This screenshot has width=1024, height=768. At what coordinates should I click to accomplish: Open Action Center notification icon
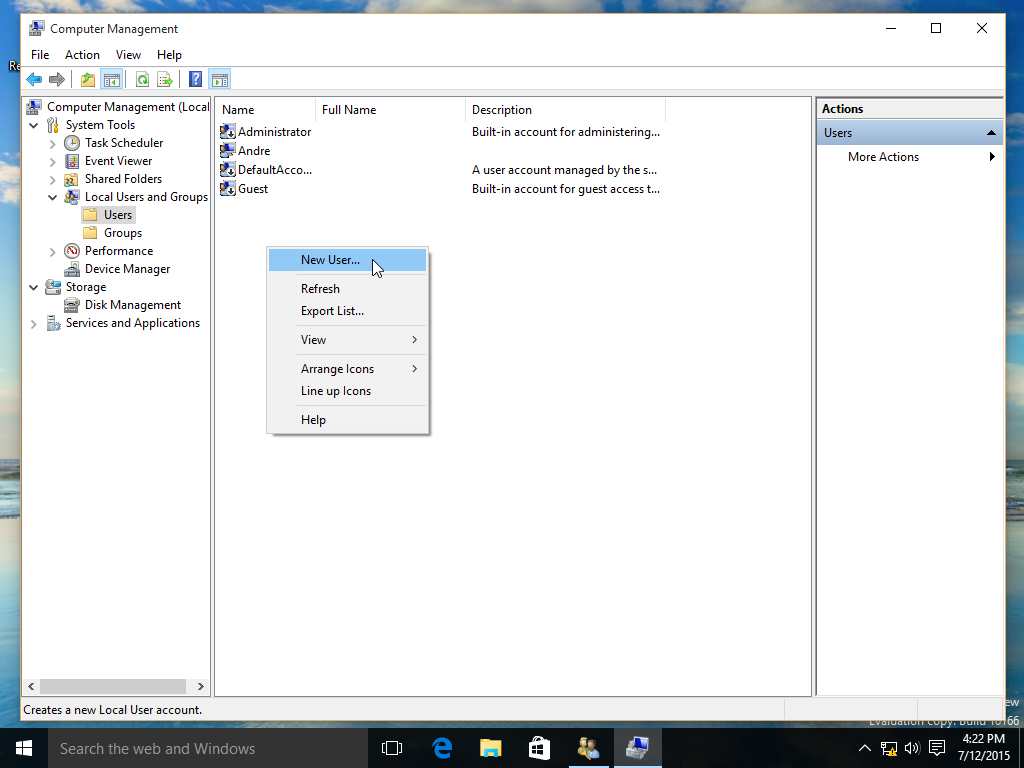(x=937, y=748)
